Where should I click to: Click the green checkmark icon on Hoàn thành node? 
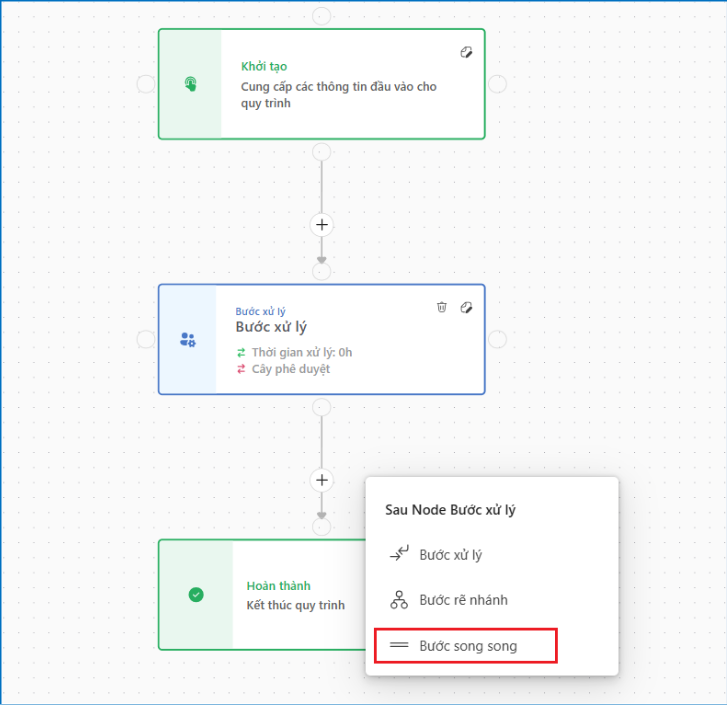[x=196, y=594]
